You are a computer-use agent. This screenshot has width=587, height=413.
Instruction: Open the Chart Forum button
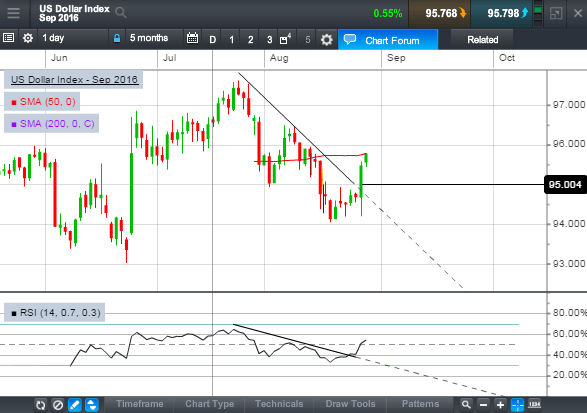pos(388,40)
